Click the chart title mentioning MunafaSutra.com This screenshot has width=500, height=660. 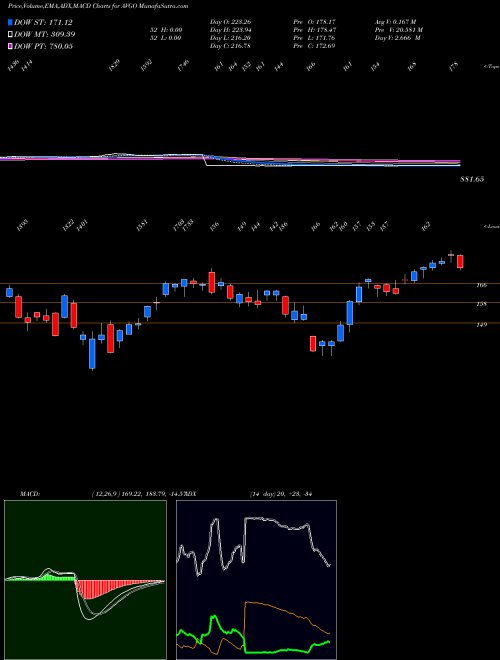[x=98, y=6]
